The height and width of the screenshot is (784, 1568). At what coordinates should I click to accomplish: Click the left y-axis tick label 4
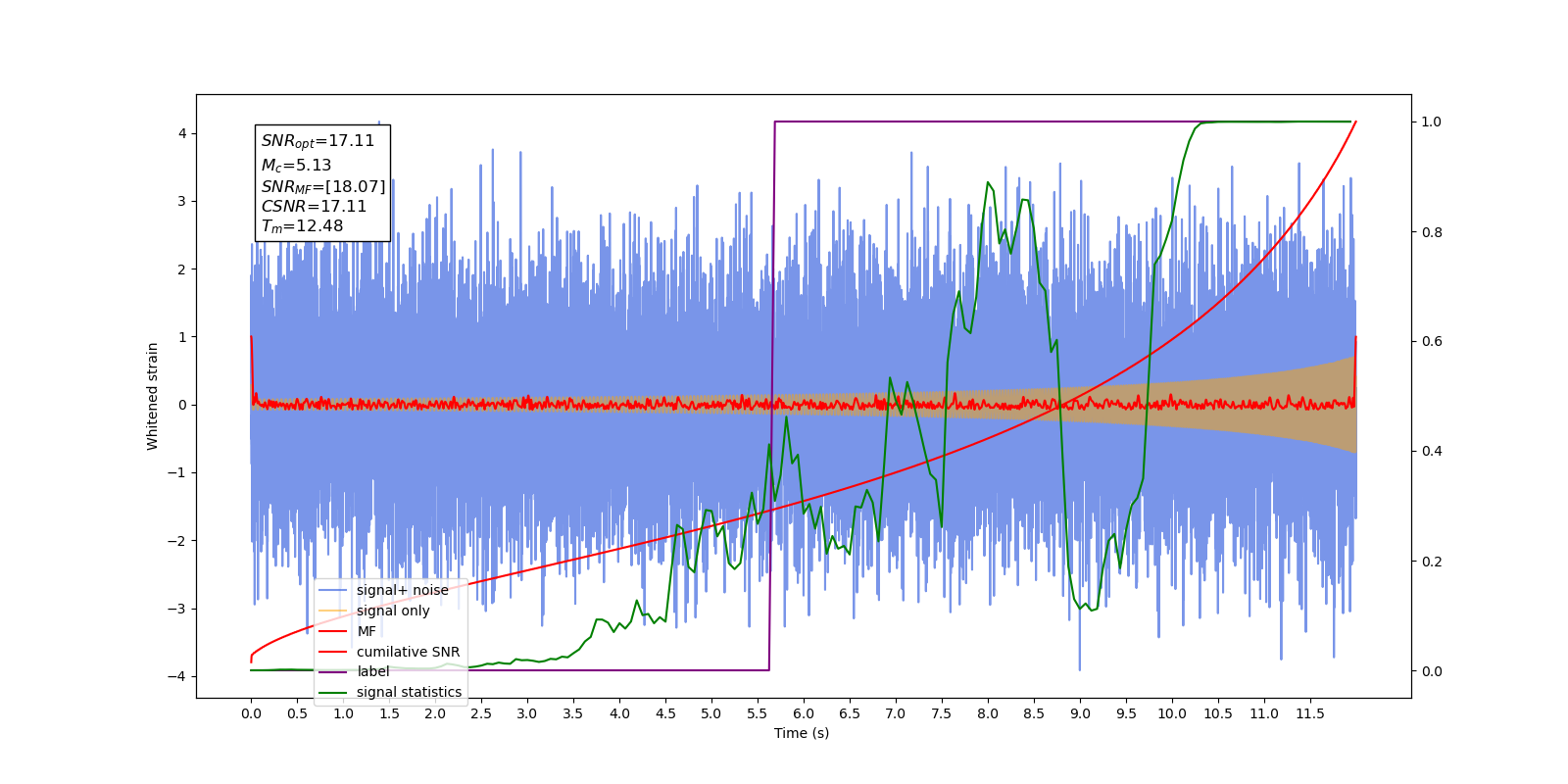point(182,133)
